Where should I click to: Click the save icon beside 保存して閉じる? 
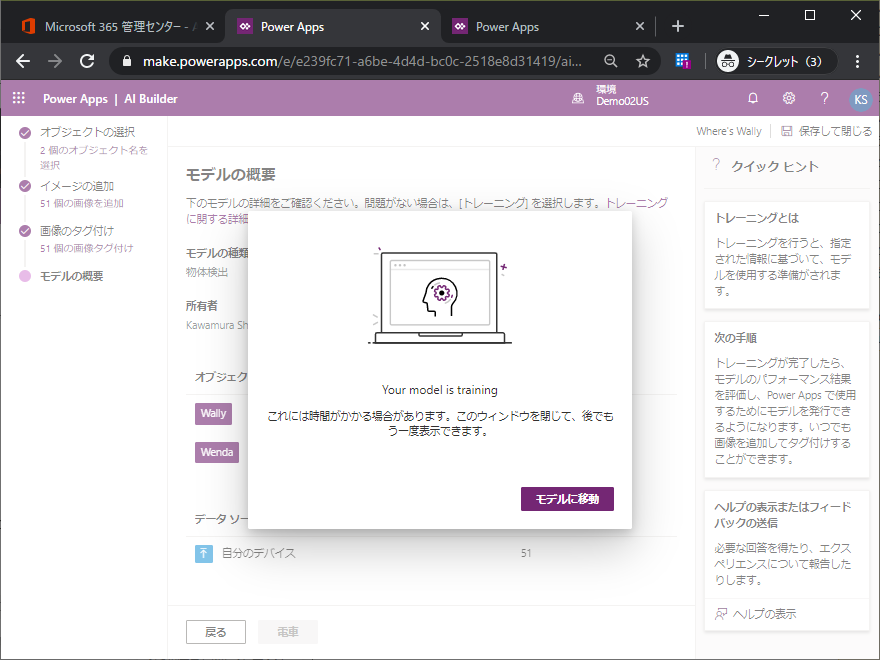[x=787, y=131]
